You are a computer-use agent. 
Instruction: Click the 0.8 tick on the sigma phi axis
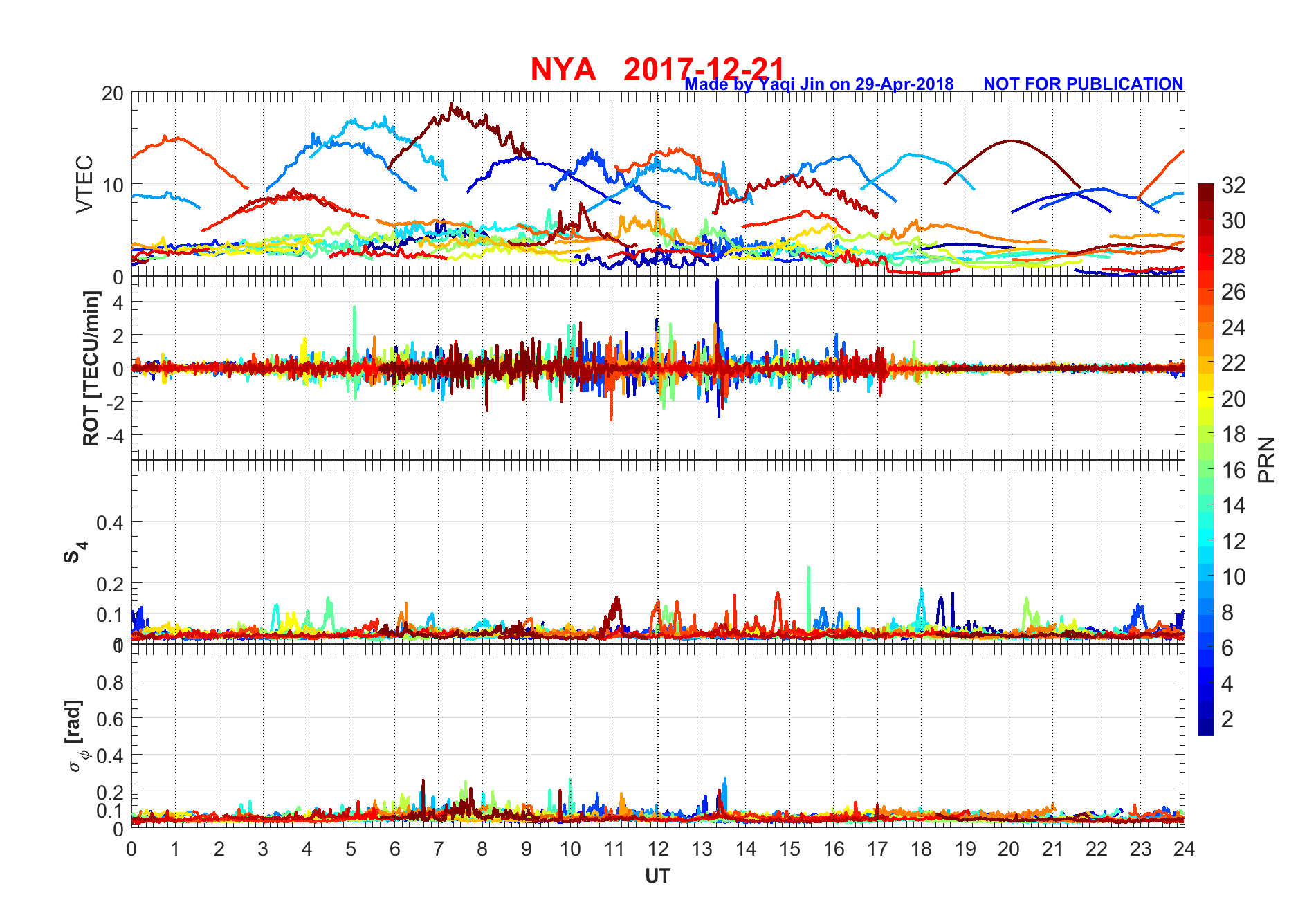(x=109, y=683)
